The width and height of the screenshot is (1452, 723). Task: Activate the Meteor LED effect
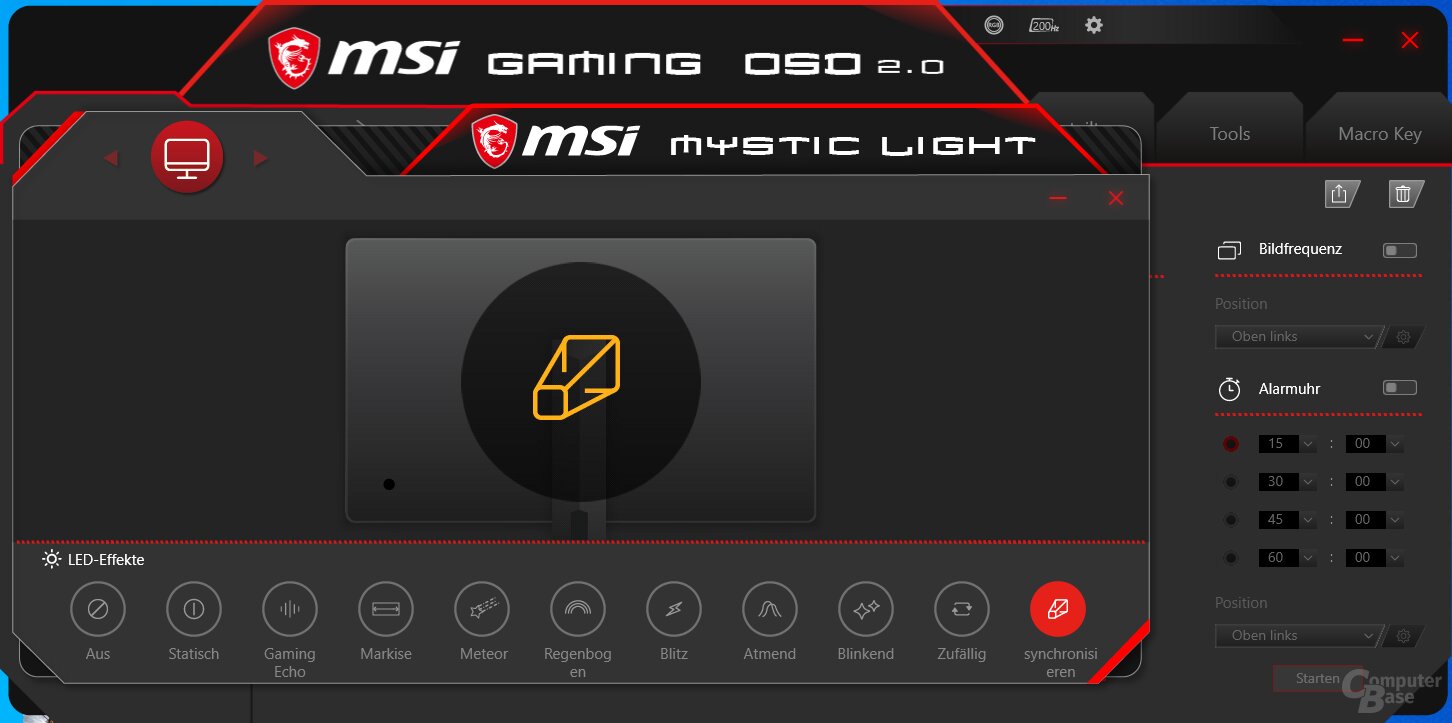click(x=482, y=608)
